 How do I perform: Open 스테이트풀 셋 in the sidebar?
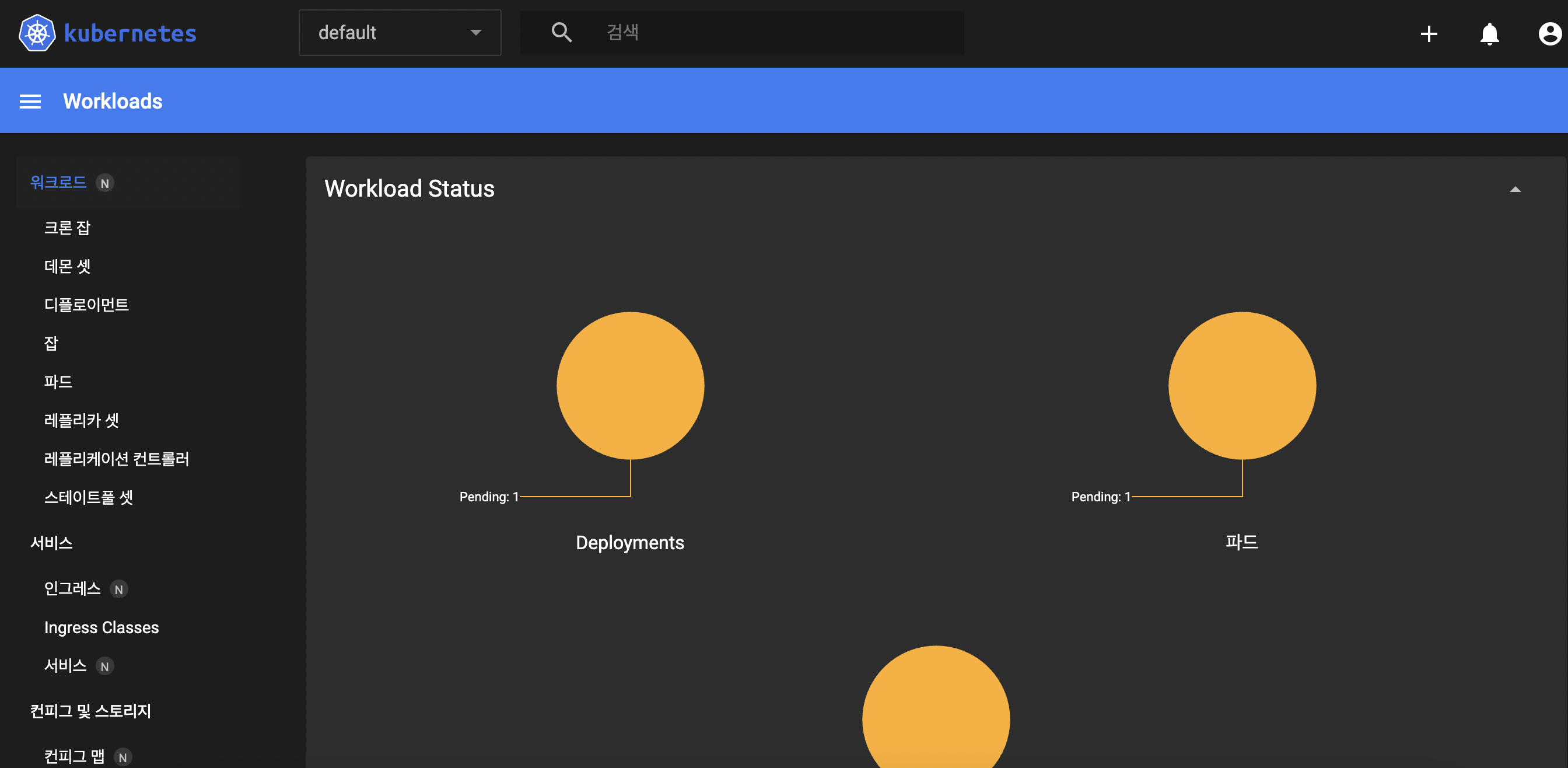point(88,497)
